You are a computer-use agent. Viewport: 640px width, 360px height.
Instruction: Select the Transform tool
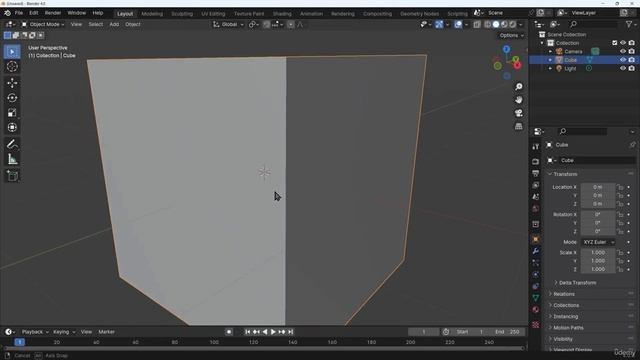pyautogui.click(x=12, y=127)
